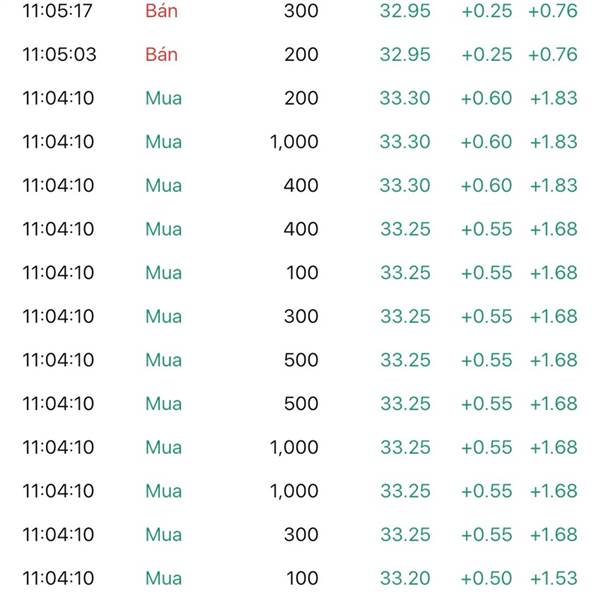Click the +0.50 change value
Viewport: 600px width, 600px height.
click(486, 578)
